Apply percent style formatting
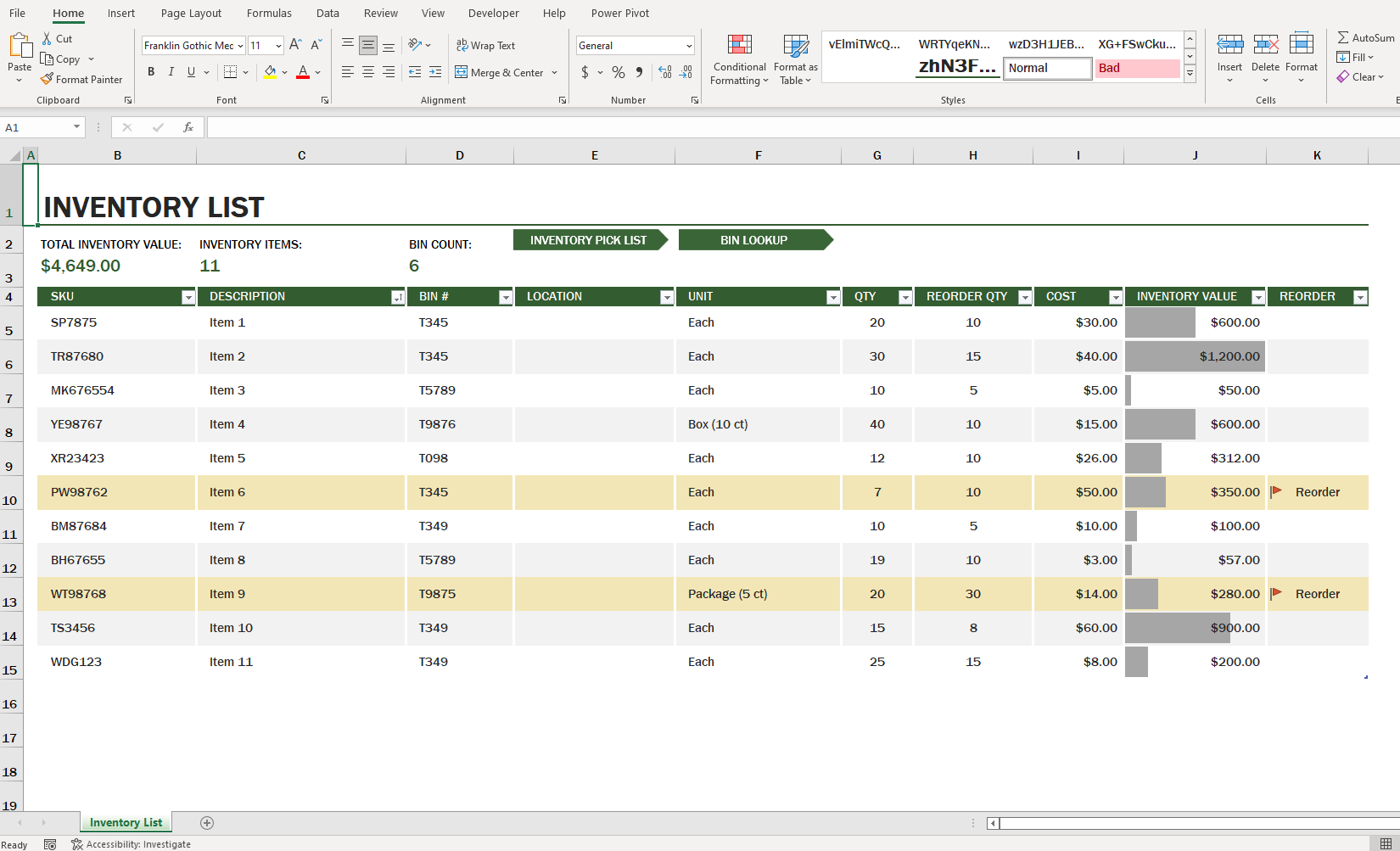1400x851 pixels. 619,73
